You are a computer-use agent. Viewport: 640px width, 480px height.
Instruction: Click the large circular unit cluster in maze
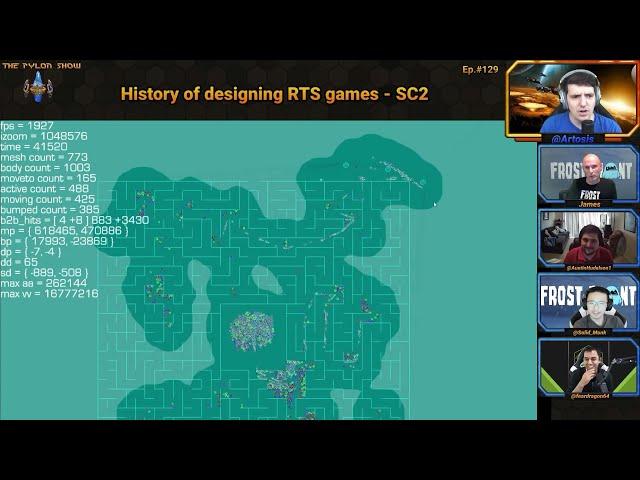(x=252, y=331)
